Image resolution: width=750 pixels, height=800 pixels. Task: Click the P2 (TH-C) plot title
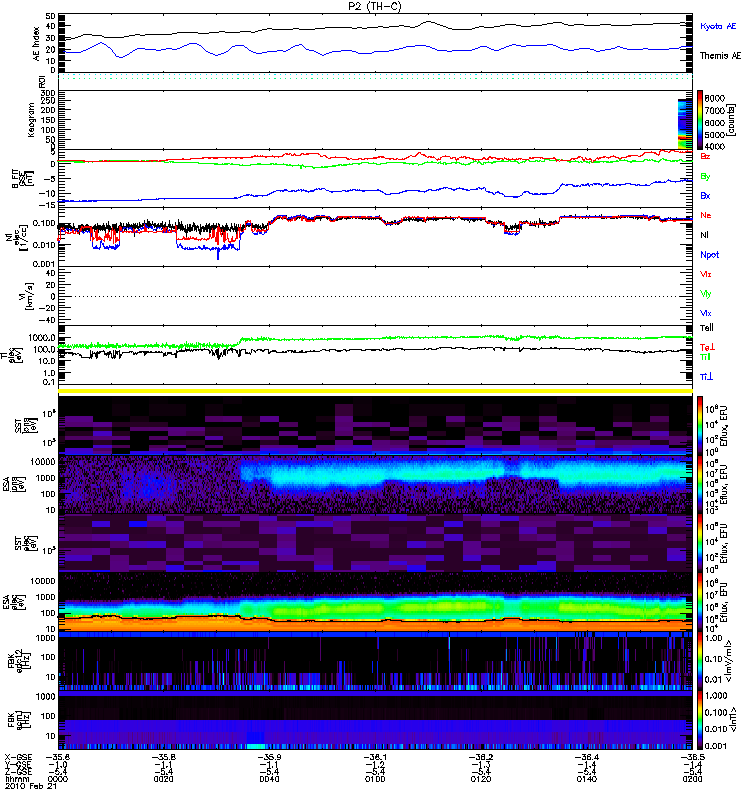(374, 6)
